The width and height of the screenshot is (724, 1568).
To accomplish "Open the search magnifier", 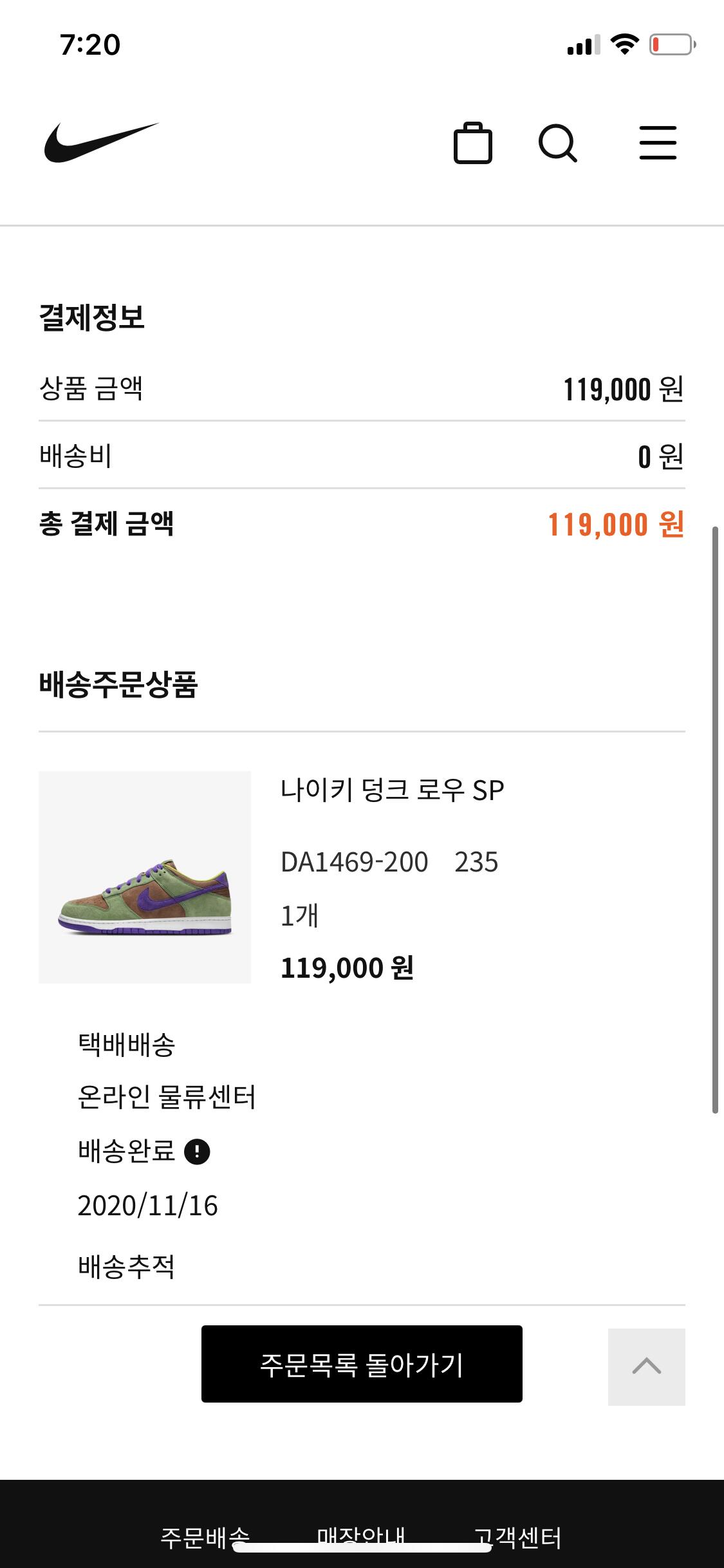I will tap(557, 143).
